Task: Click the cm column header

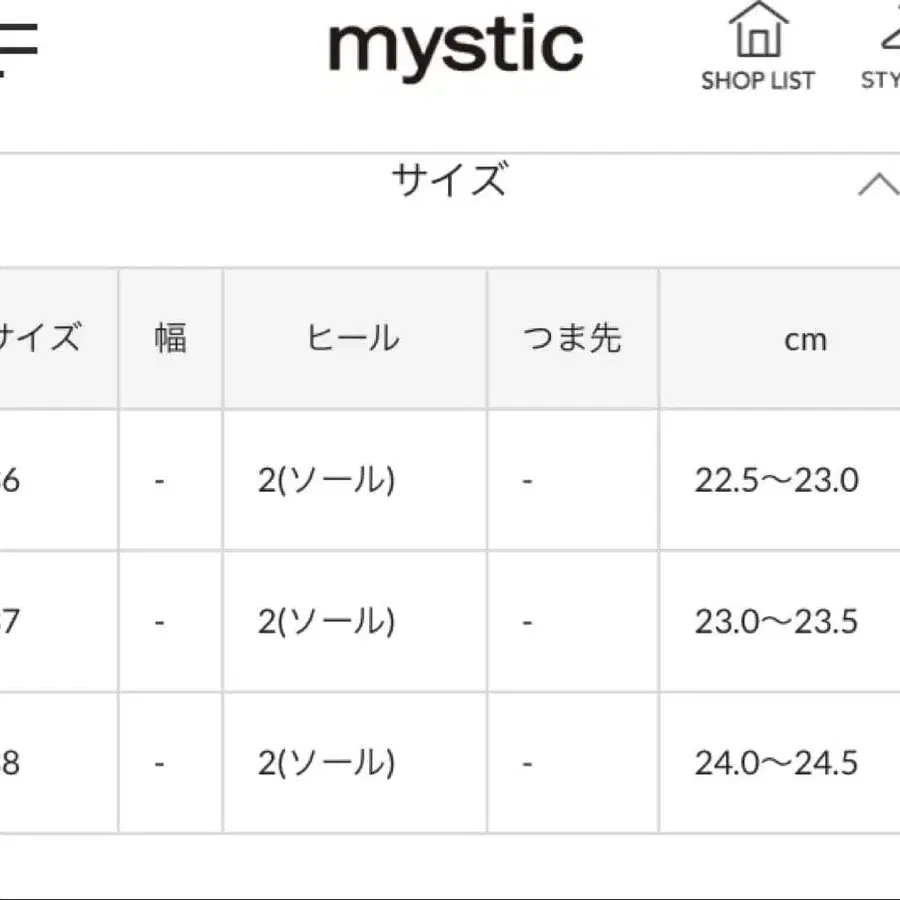Action: point(806,338)
